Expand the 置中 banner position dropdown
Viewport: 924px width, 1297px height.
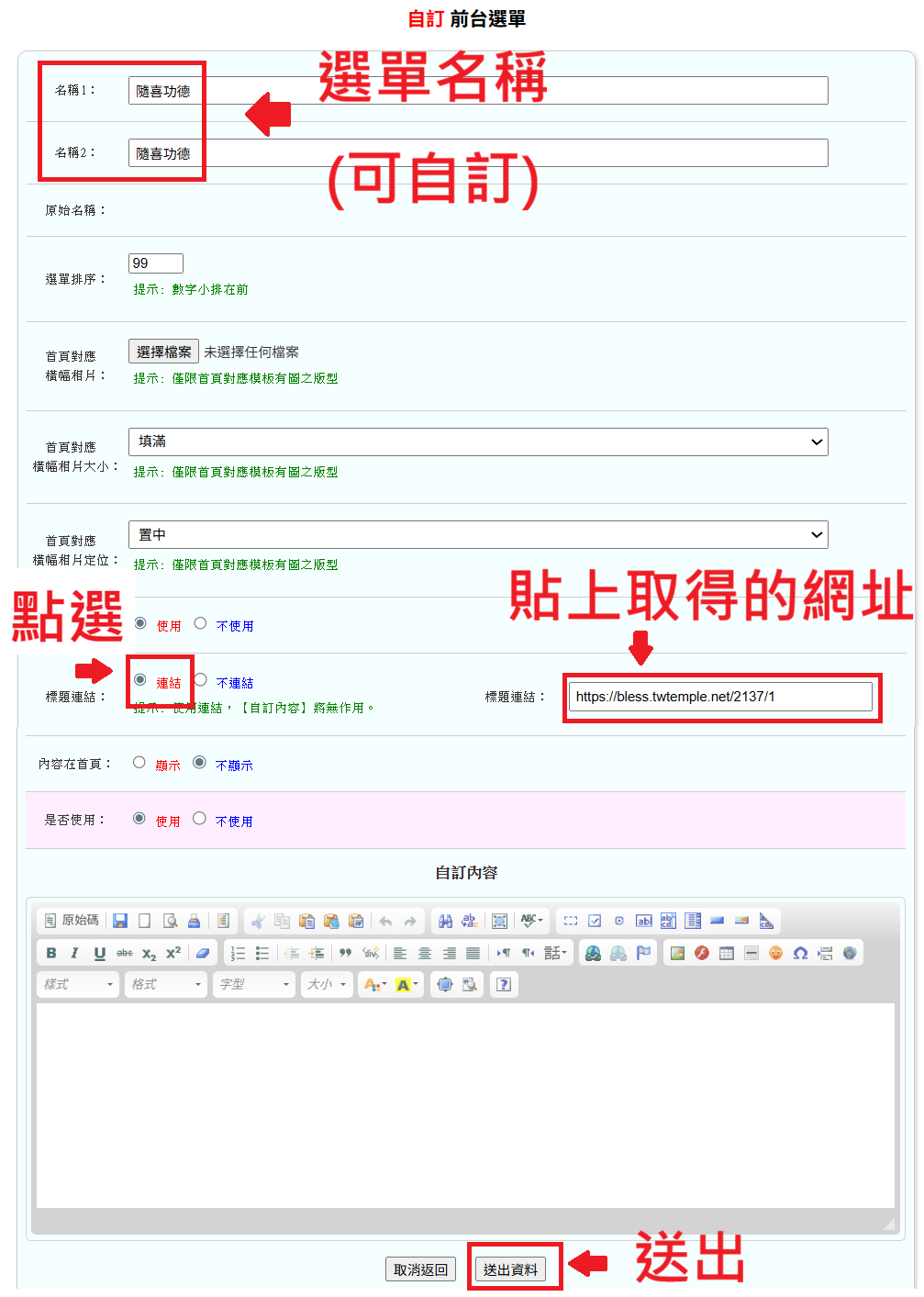477,535
